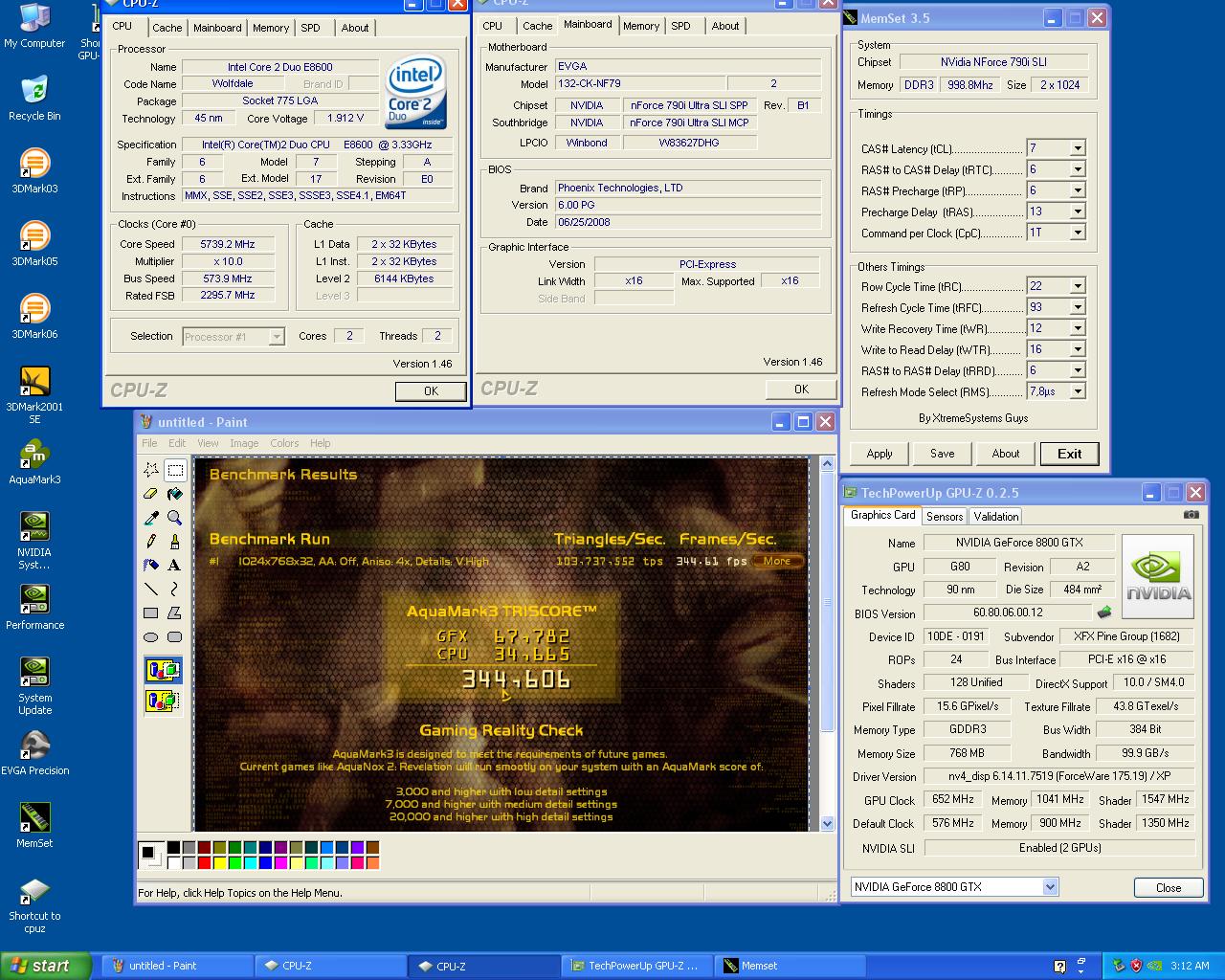This screenshot has height=980, width=1225.
Task: Launch AquaMark3 from the desktop
Action: pos(34,461)
